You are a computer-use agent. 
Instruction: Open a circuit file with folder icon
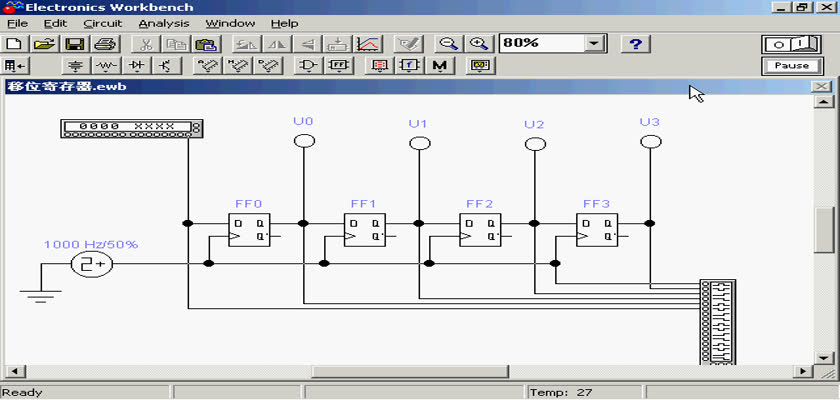click(44, 44)
